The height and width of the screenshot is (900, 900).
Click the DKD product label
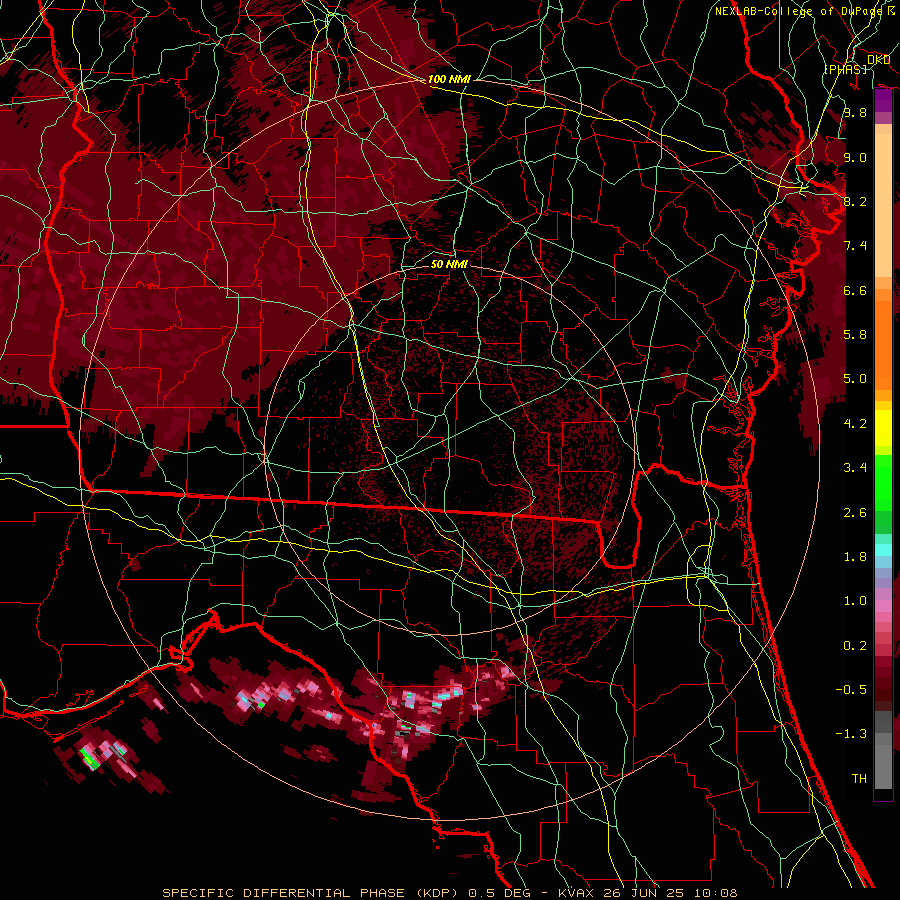(x=879, y=60)
